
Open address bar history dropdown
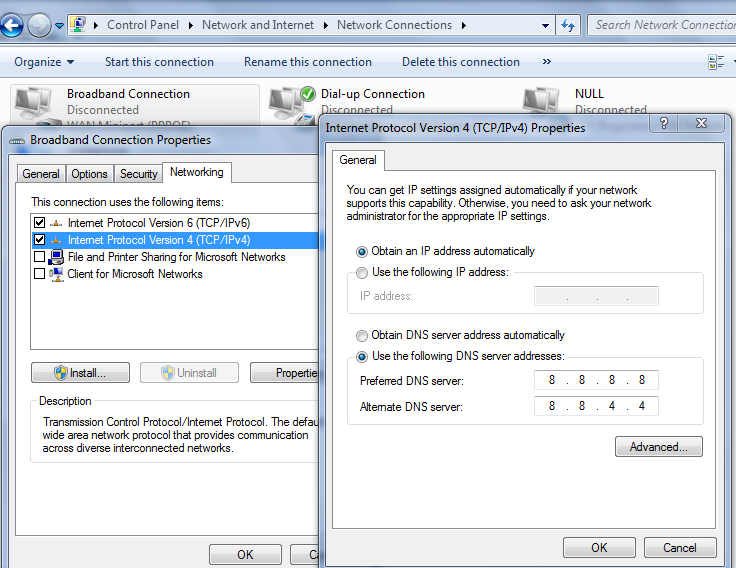545,25
